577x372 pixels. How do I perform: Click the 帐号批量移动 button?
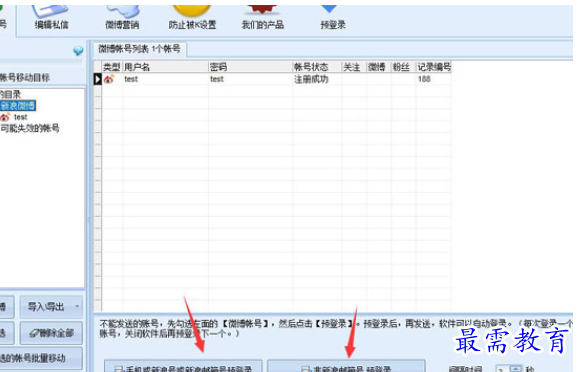40,358
